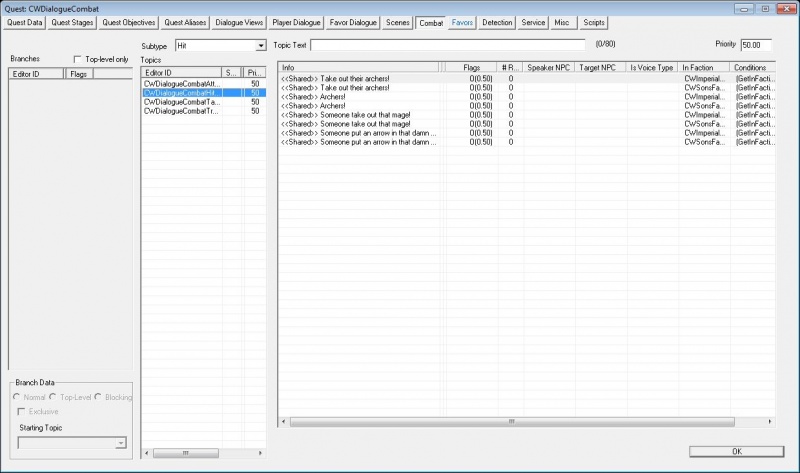Maximize the Quest window
The image size is (800, 473).
pyautogui.click(x=765, y=9)
